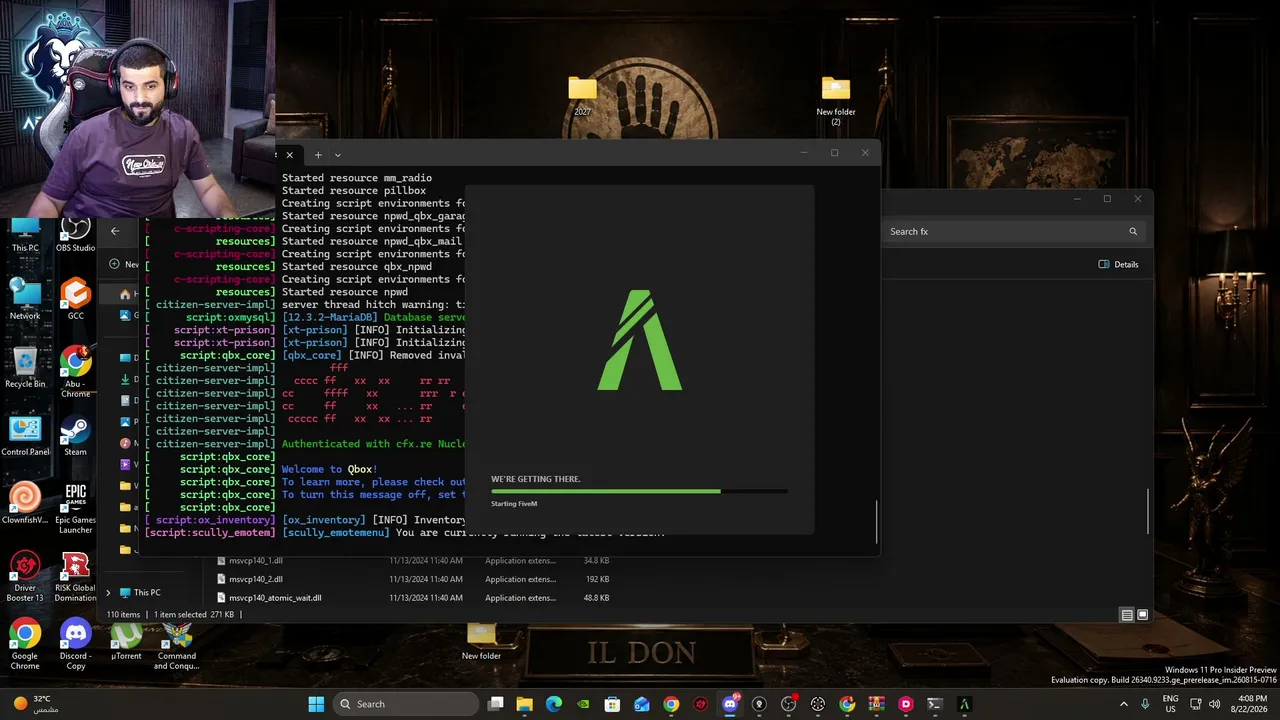Open Driver Booster 13 shortcut

click(x=25, y=576)
